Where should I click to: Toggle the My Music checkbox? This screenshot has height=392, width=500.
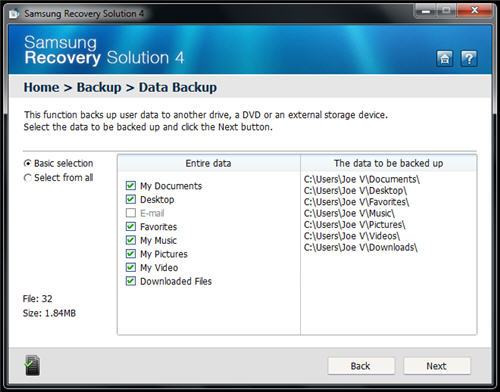coord(131,240)
